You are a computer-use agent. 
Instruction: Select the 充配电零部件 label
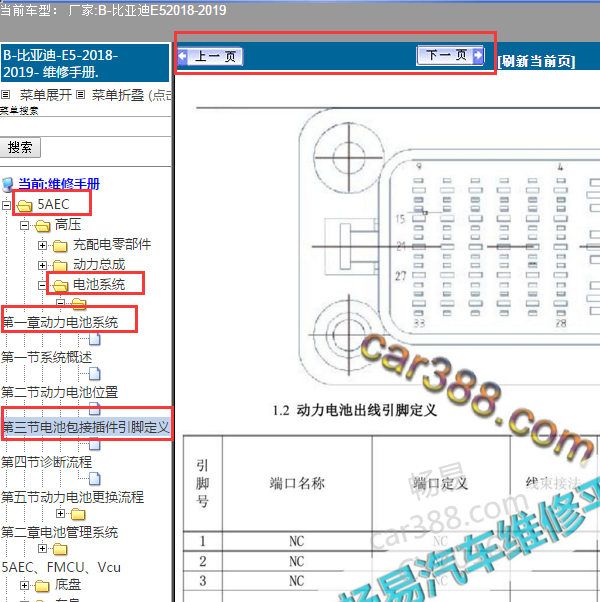click(112, 244)
